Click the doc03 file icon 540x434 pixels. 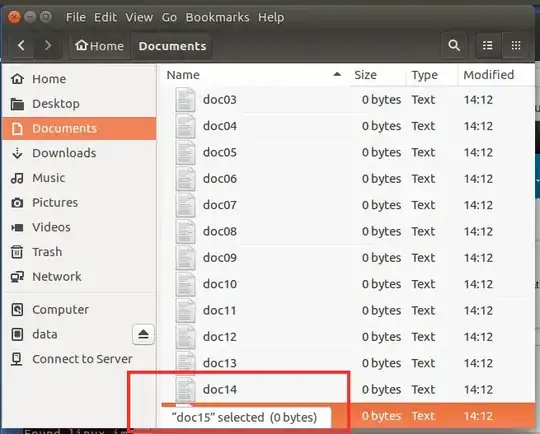185,100
